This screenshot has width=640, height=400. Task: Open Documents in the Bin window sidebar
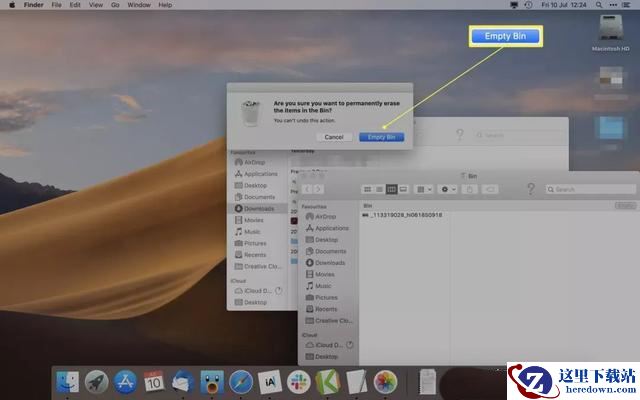[x=326, y=251]
